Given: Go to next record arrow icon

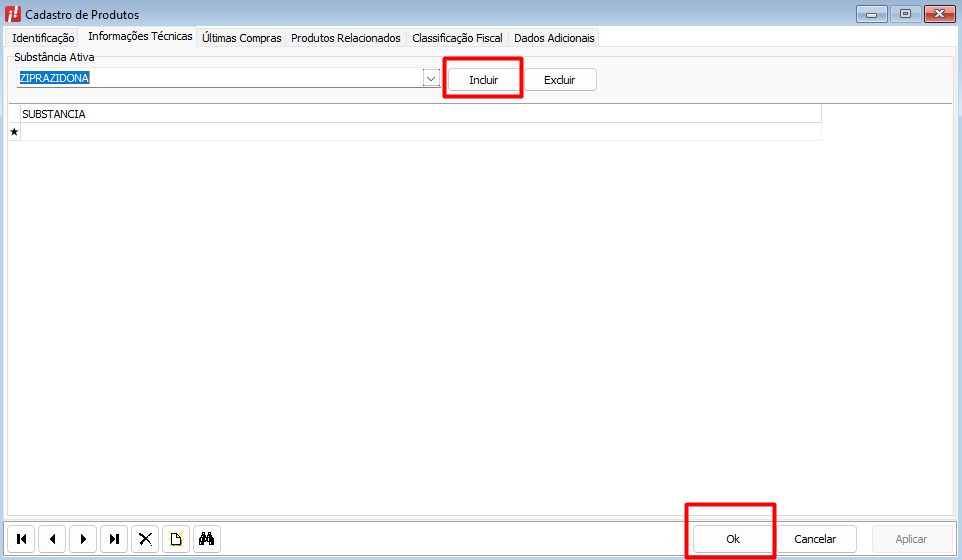Looking at the screenshot, I should 83,539.
